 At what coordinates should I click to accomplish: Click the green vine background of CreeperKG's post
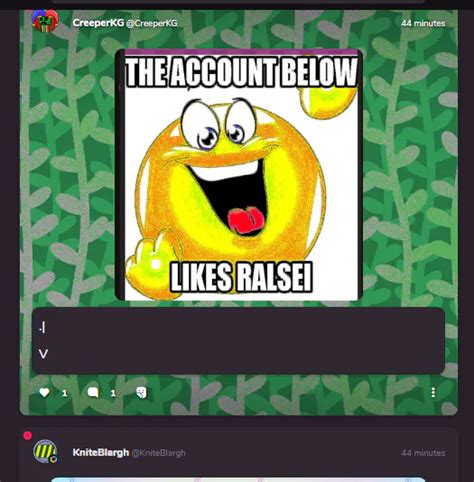410,167
